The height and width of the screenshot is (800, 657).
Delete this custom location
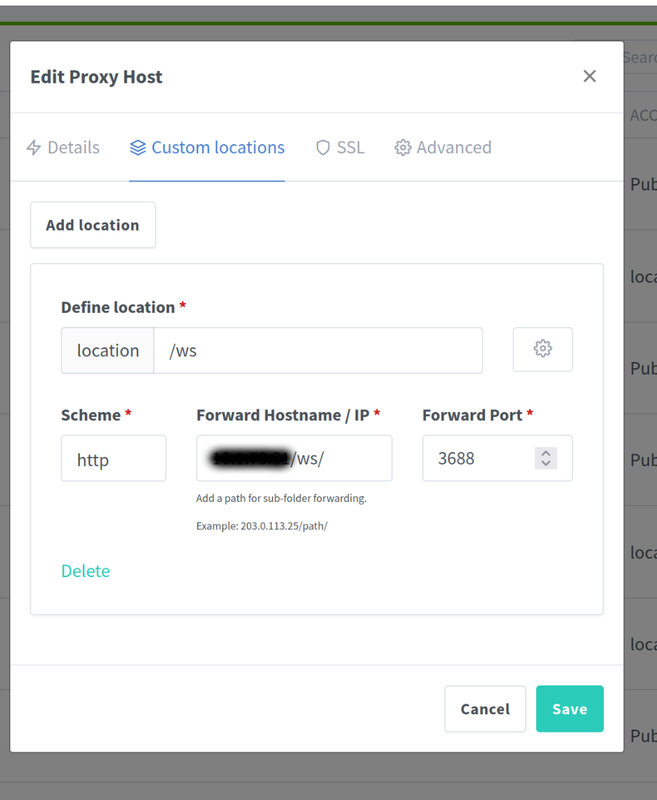[85, 571]
